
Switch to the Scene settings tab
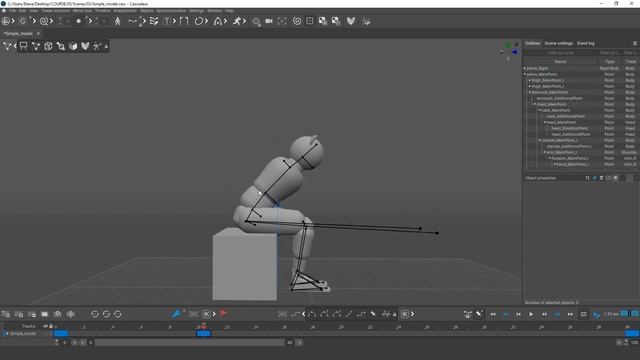(559, 43)
